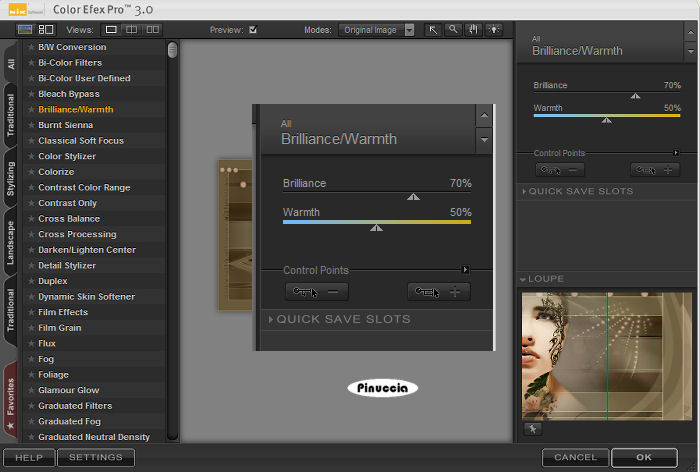
Task: Select the single image view icon
Action: coord(111,30)
